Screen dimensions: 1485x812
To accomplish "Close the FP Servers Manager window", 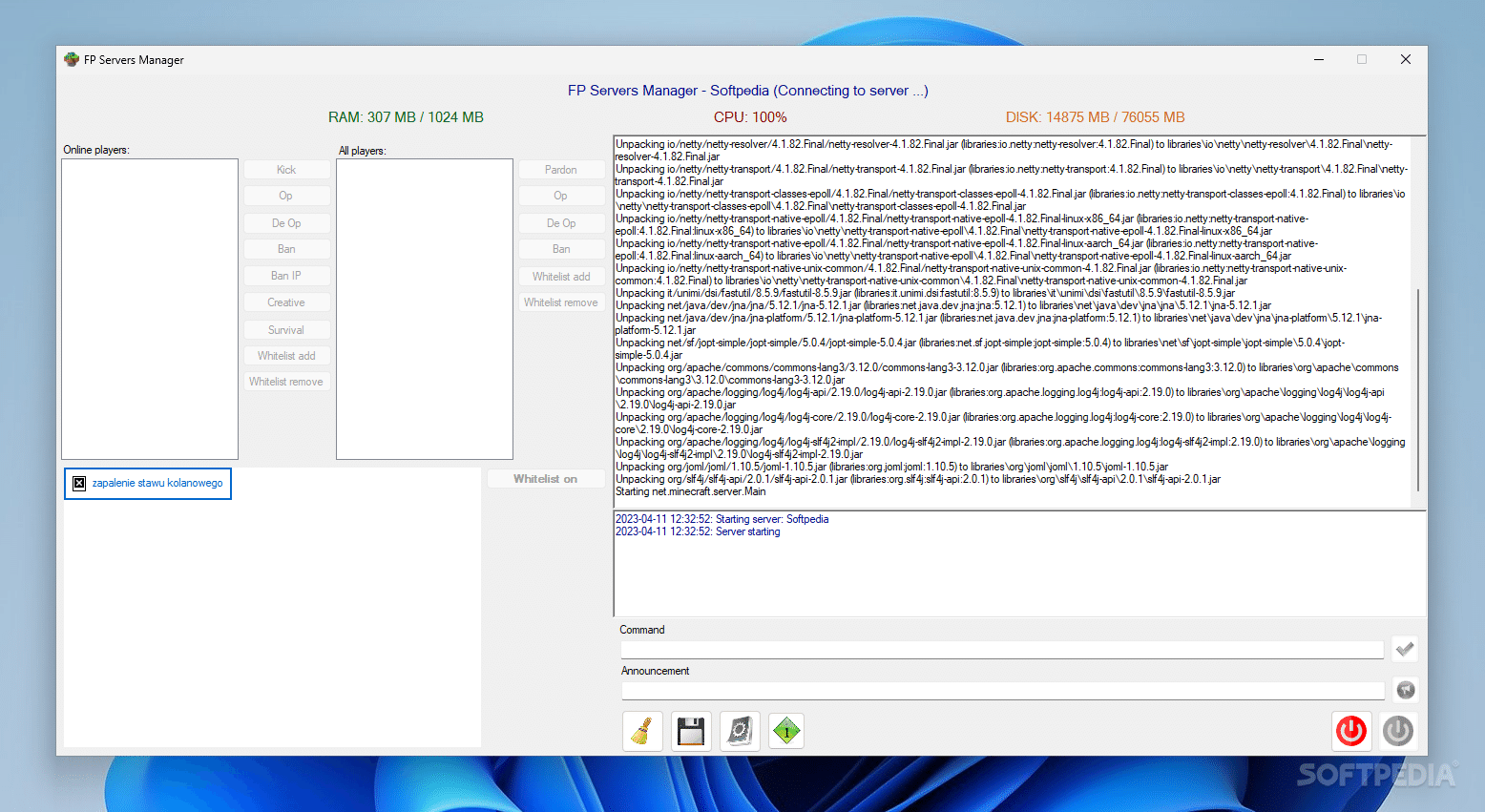I will 1406,59.
